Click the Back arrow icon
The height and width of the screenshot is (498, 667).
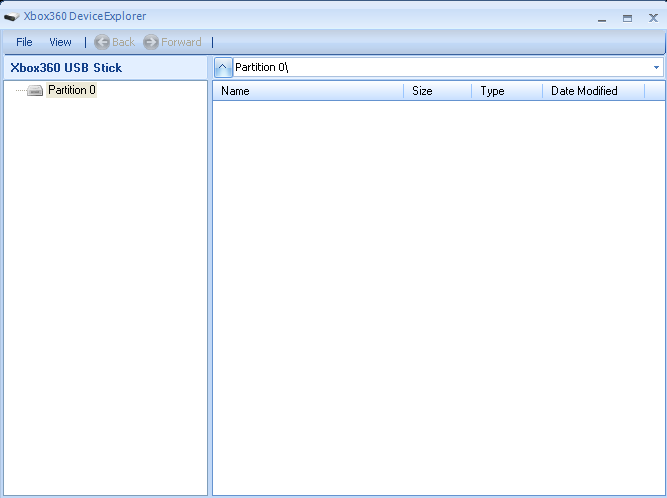click(102, 42)
